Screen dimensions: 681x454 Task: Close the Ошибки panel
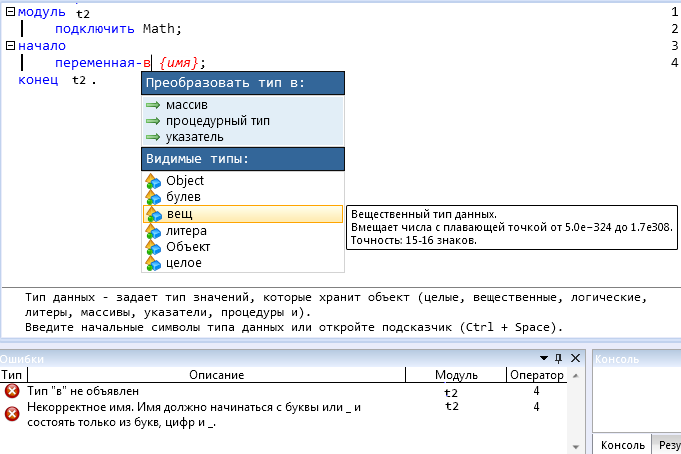coord(575,358)
